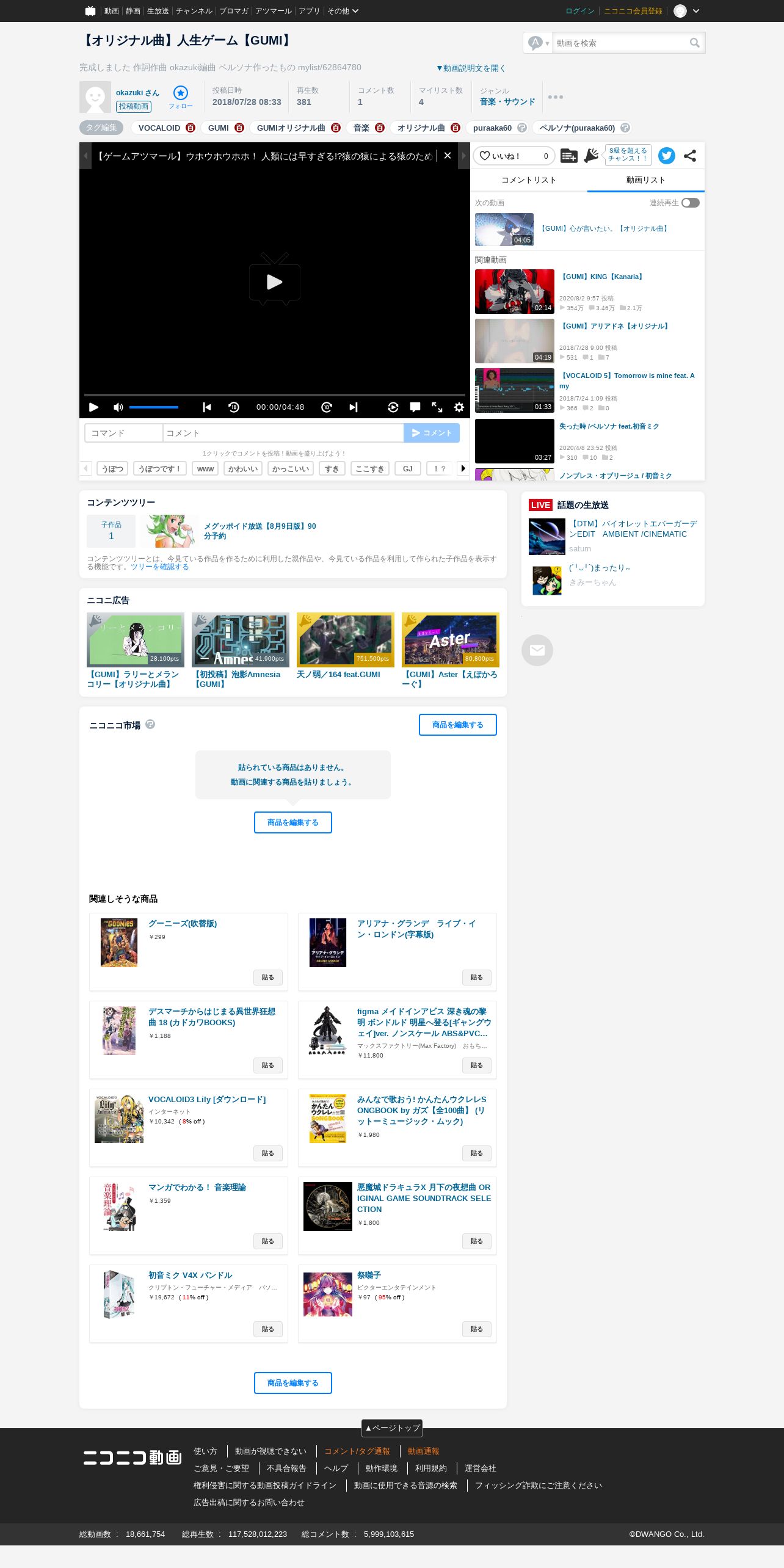This screenshot has height=1568, width=784.
Task: Focus the コマンド command input field
Action: 124,433
